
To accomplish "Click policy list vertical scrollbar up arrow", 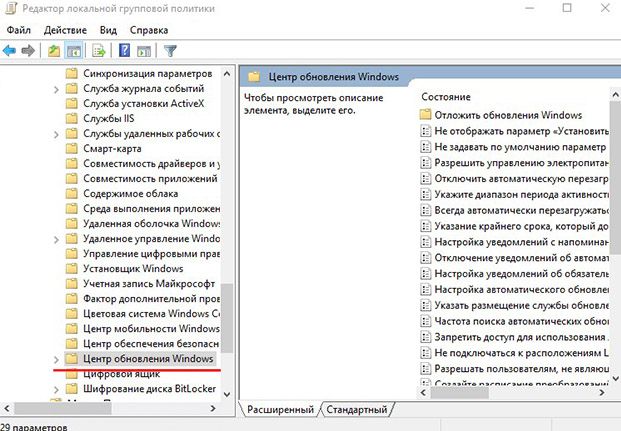I will [615, 95].
